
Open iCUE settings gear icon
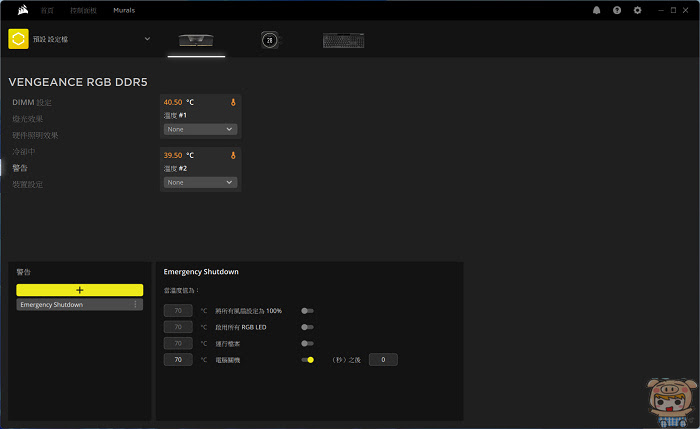pos(638,10)
